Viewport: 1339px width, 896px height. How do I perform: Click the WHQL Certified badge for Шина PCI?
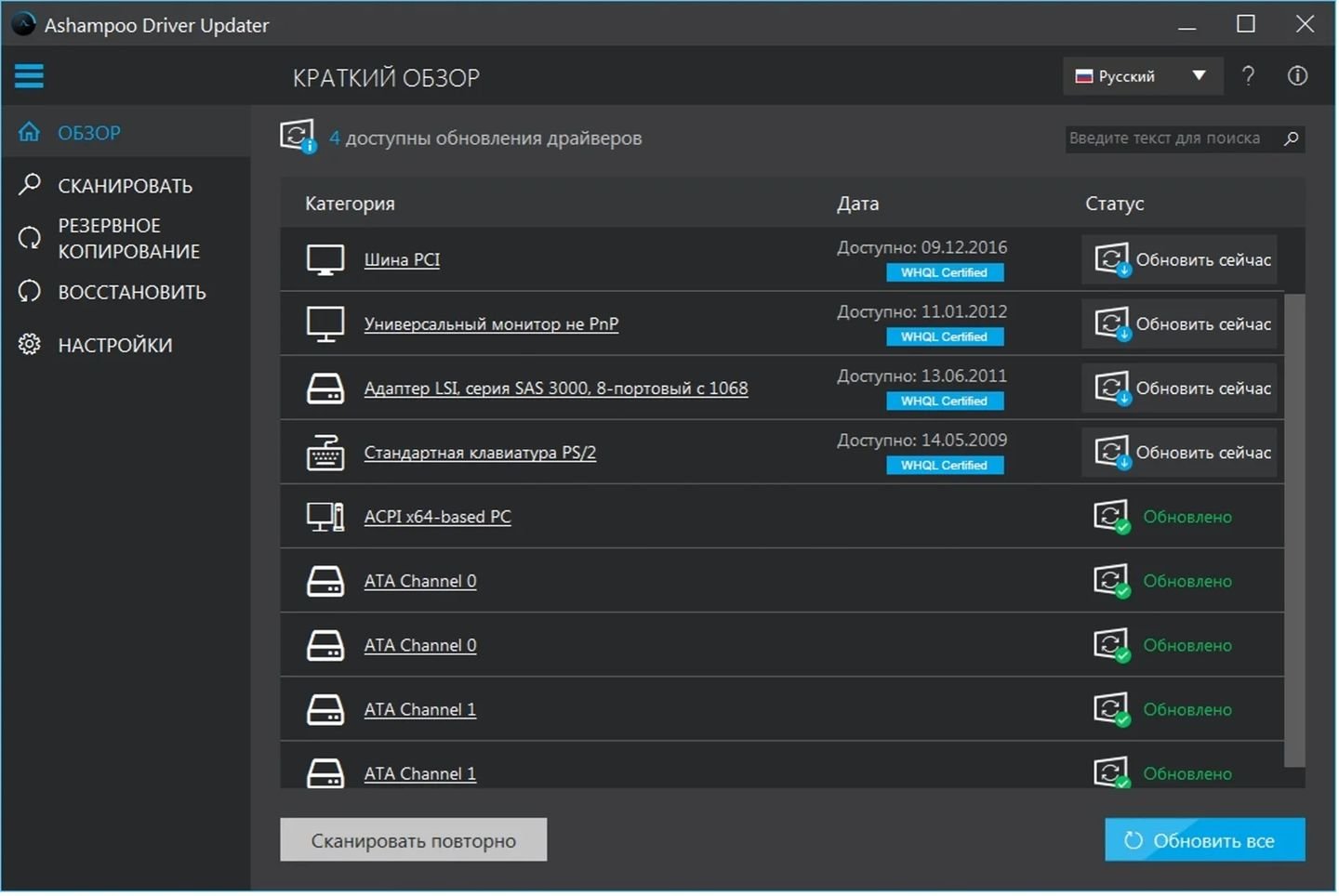click(x=946, y=273)
